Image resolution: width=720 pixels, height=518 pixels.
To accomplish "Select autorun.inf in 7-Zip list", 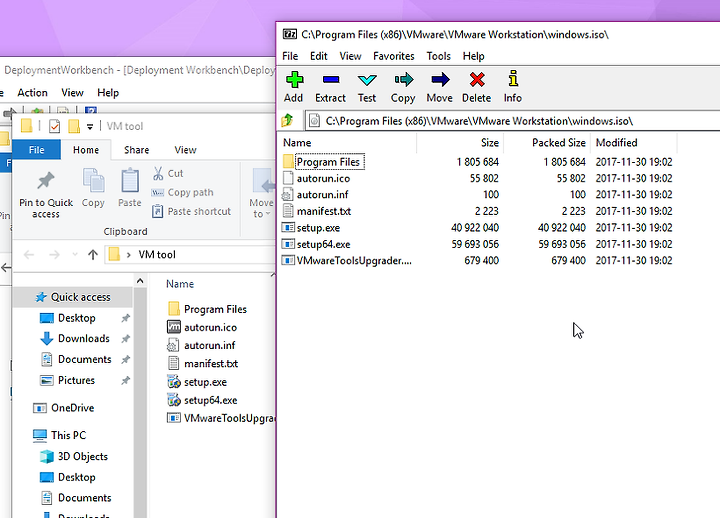I will click(322, 195).
